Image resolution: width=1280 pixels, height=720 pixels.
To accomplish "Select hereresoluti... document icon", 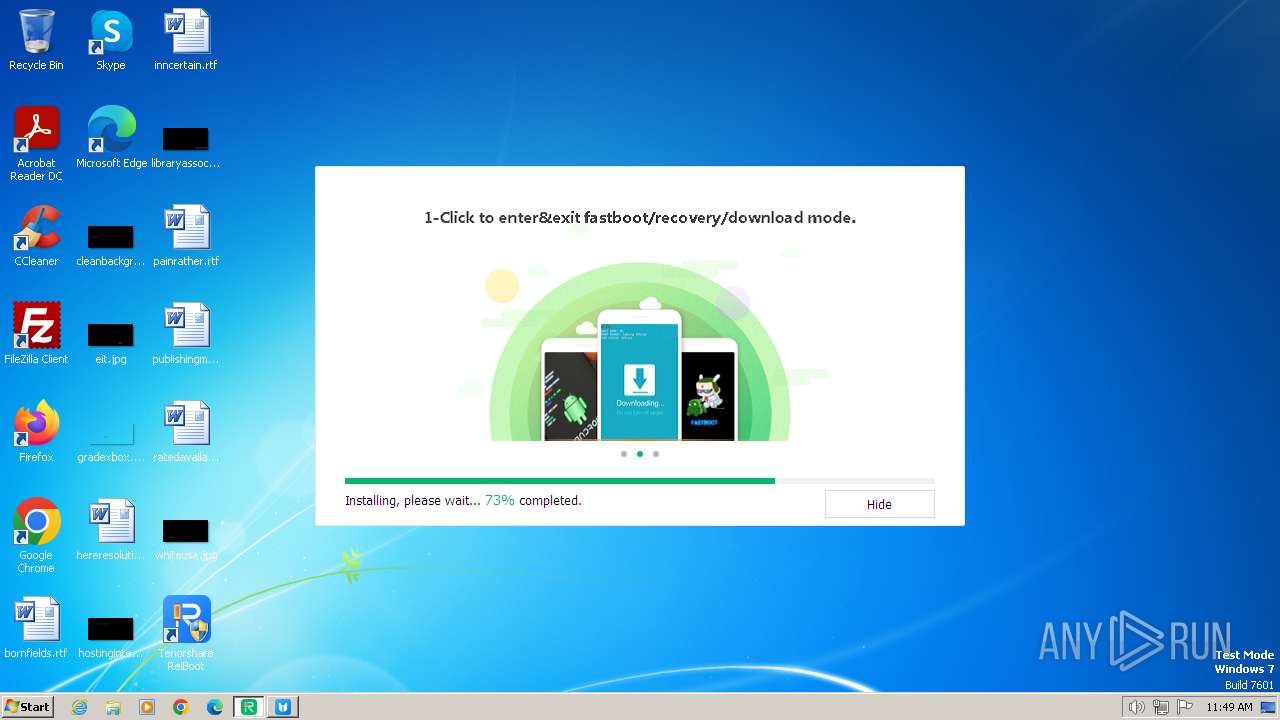I will (111, 530).
